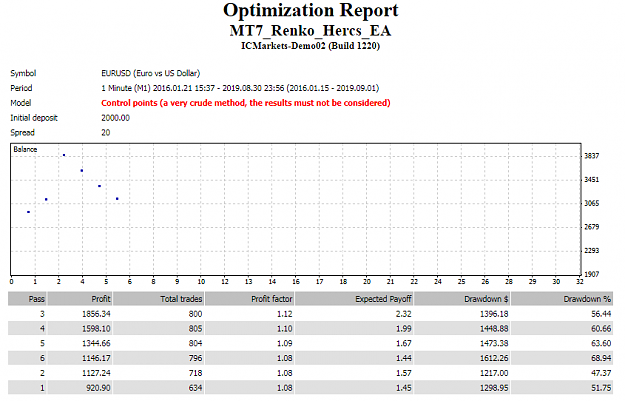This screenshot has width=625, height=401.
Task: Select profit value 1344.66
Action: click(96, 344)
